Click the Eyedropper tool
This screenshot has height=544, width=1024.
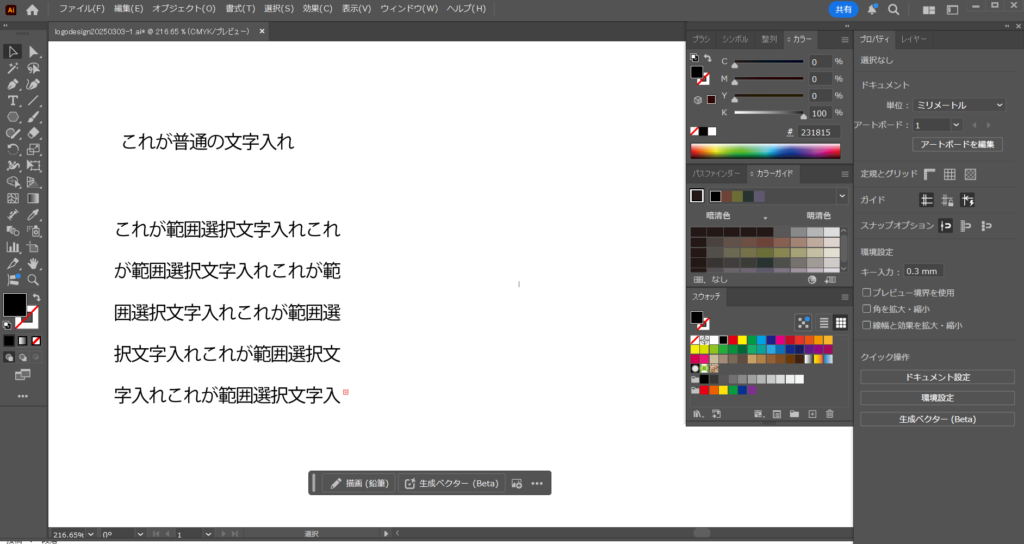(x=34, y=215)
